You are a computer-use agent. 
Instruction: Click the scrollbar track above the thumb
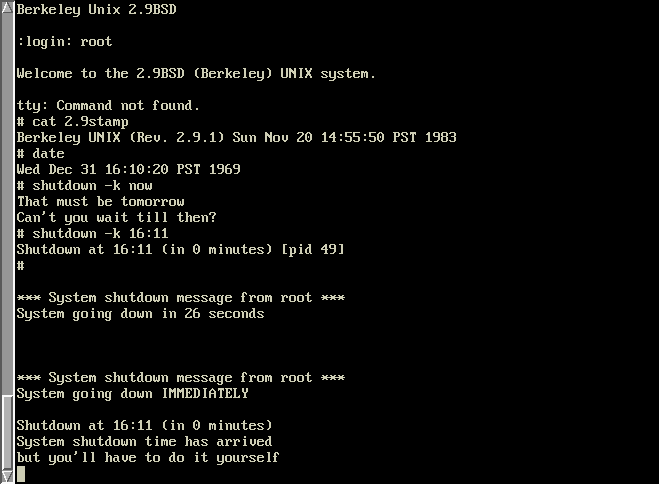coord(7,204)
